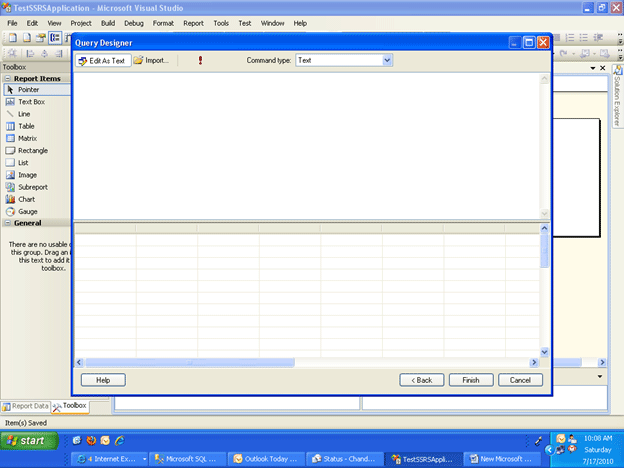Select the Pointer tool in Toolbox
624x468 pixels.
(x=37, y=90)
